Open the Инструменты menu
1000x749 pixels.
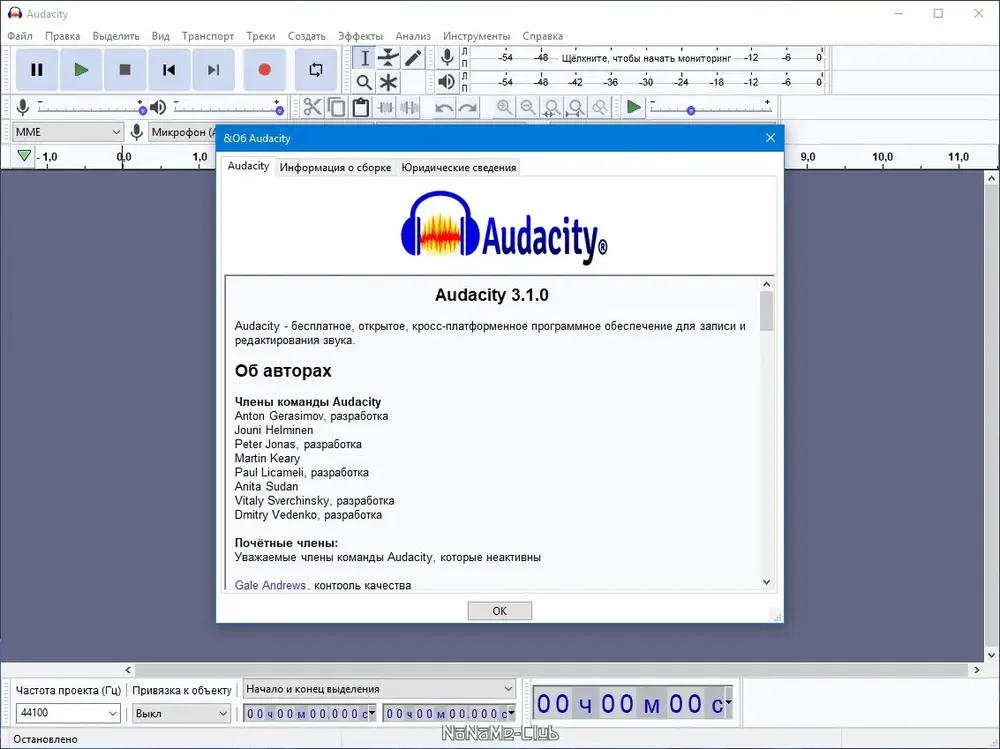point(476,36)
